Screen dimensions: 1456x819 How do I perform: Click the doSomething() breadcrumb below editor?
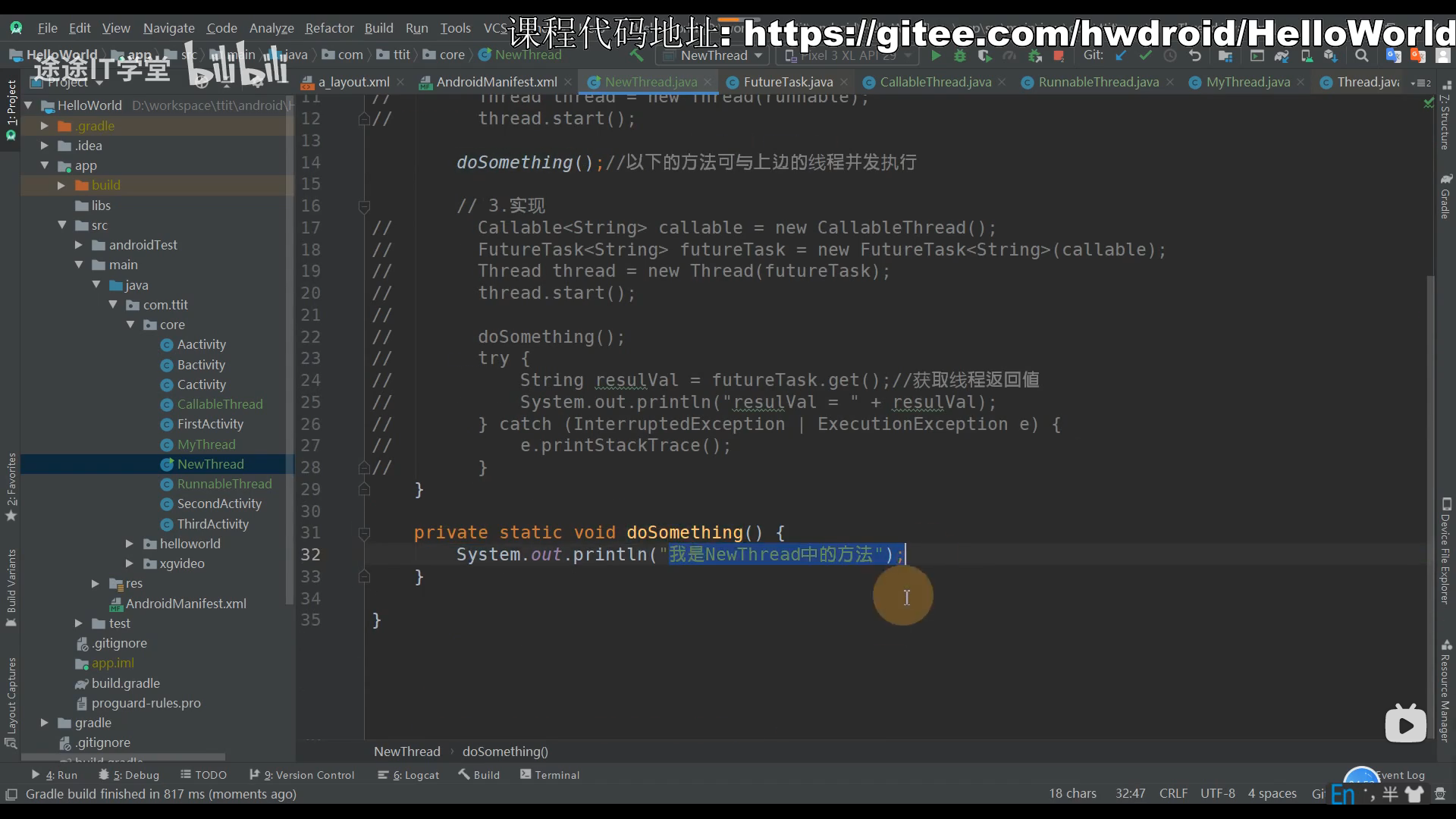point(505,752)
